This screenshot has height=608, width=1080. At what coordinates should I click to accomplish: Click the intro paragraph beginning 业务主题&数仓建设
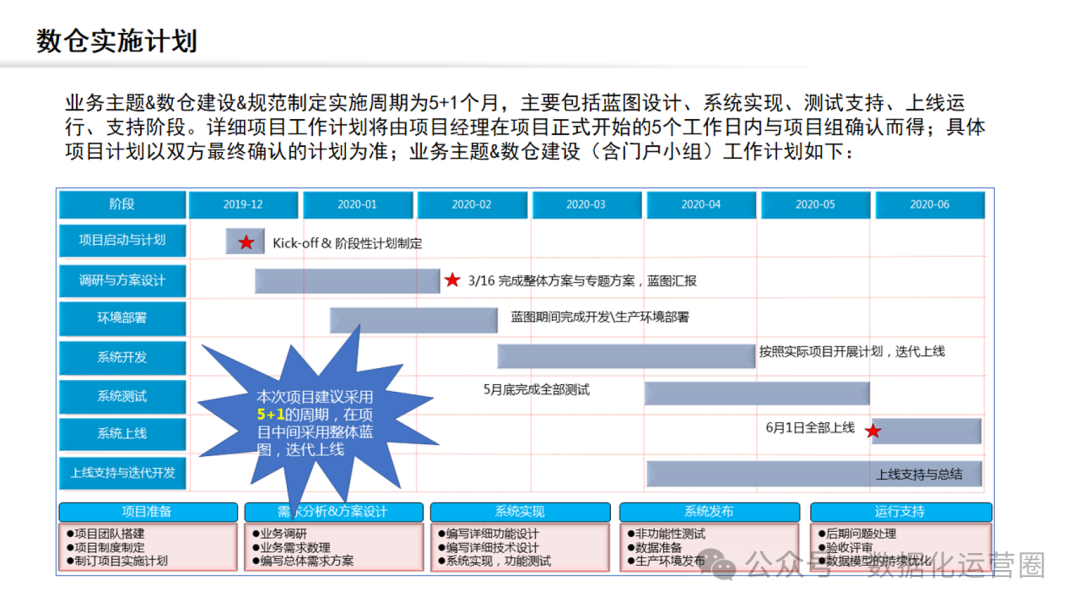pos(526,127)
